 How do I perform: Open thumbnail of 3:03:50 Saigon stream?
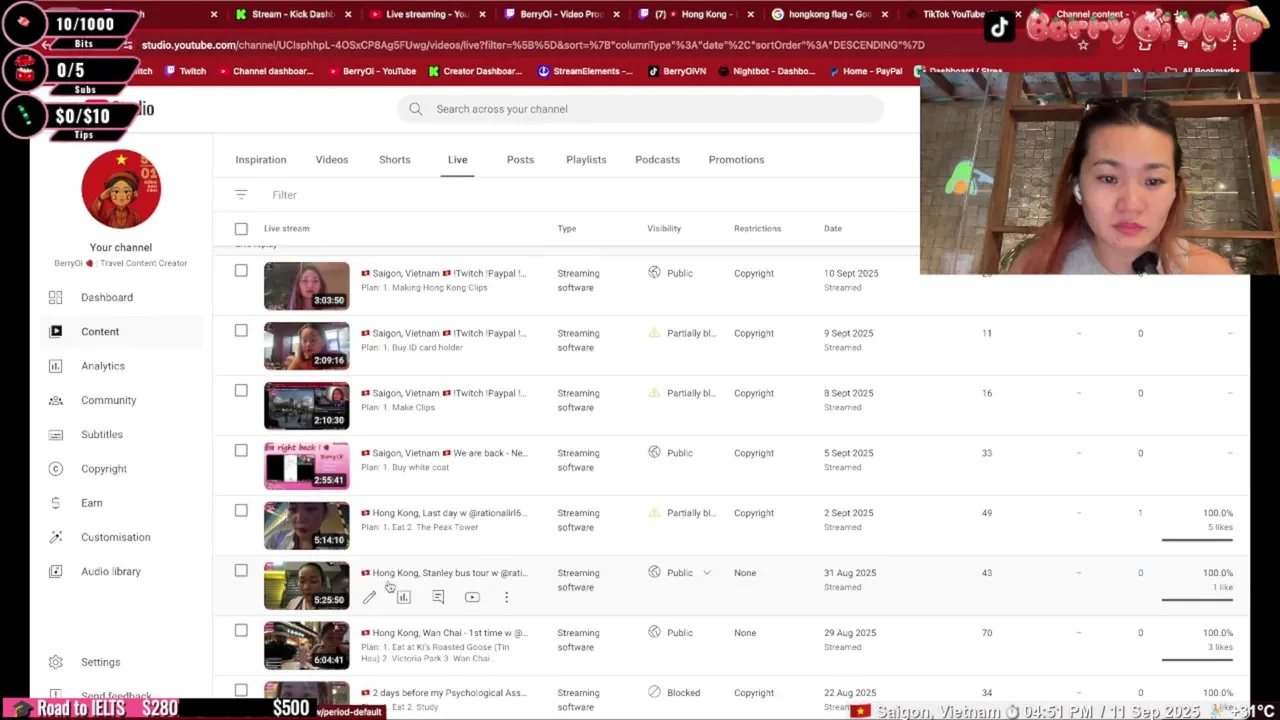306,286
